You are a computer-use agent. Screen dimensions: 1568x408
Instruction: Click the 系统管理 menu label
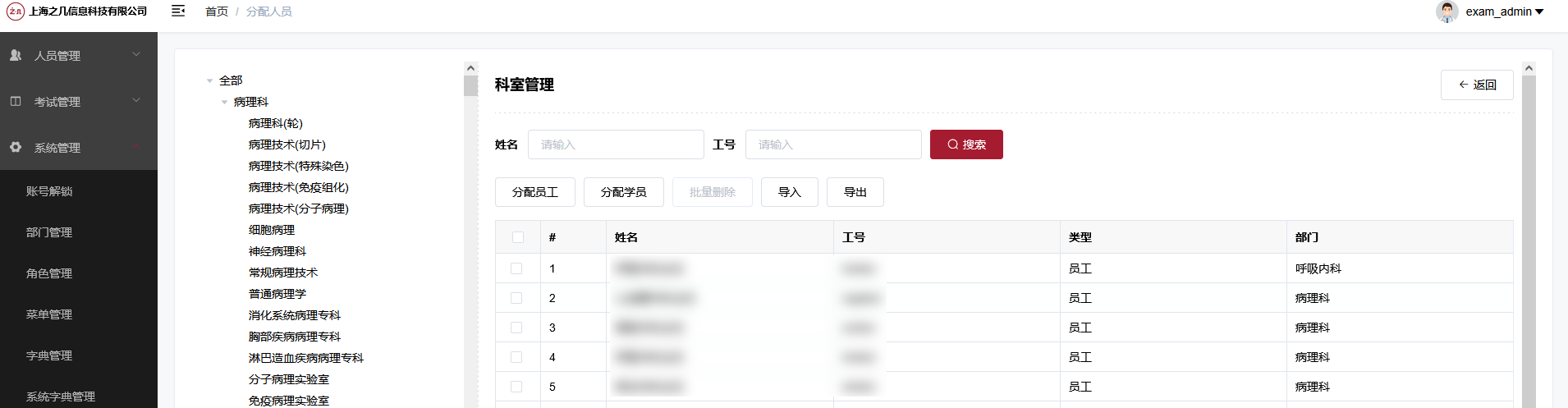(x=57, y=148)
